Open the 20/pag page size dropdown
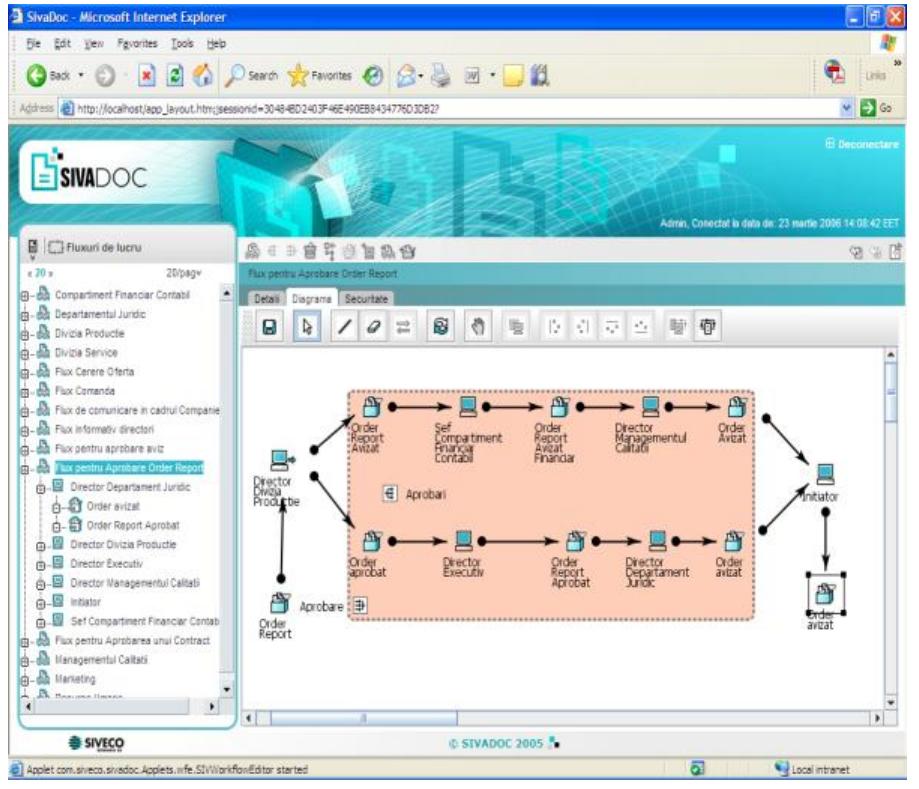This screenshot has width=919, height=789. click(x=184, y=273)
